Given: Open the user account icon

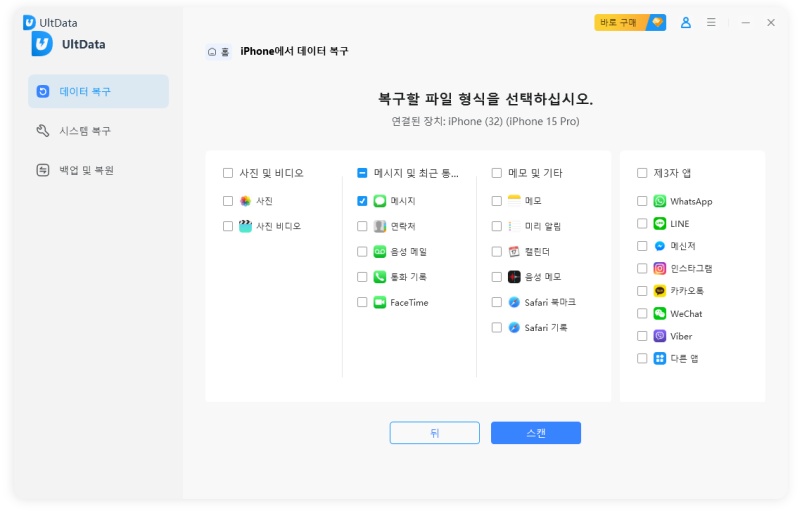Looking at the screenshot, I should (x=686, y=22).
